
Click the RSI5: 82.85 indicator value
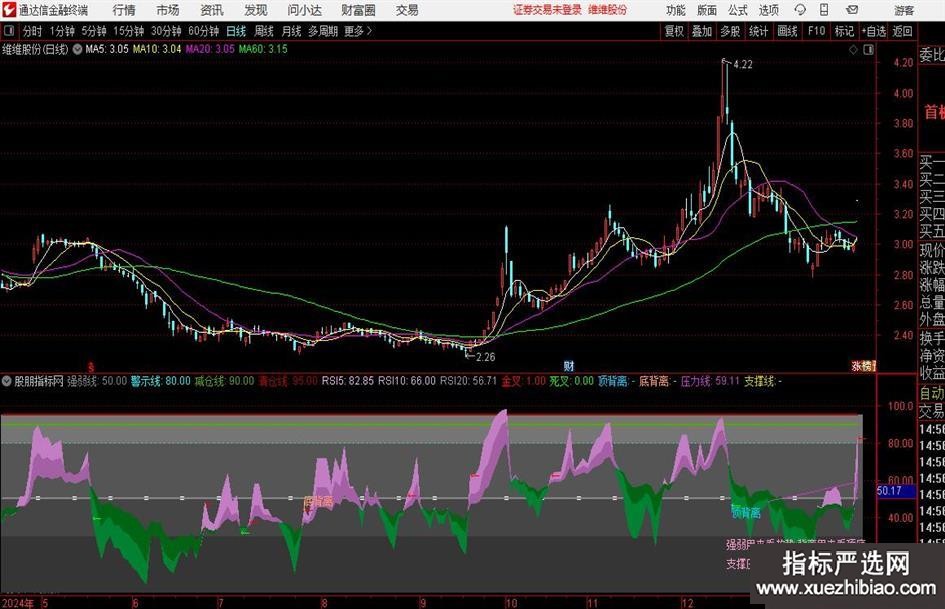(348, 381)
